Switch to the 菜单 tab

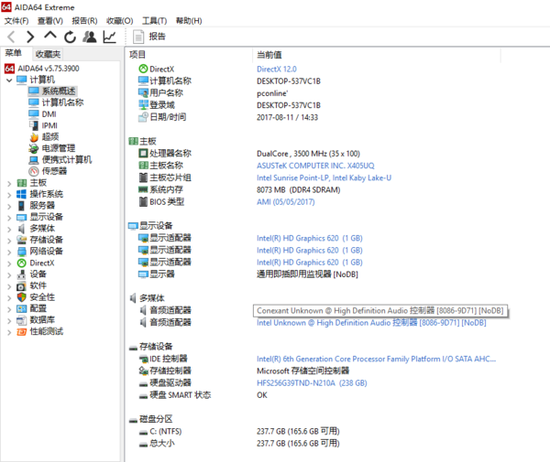[13, 53]
